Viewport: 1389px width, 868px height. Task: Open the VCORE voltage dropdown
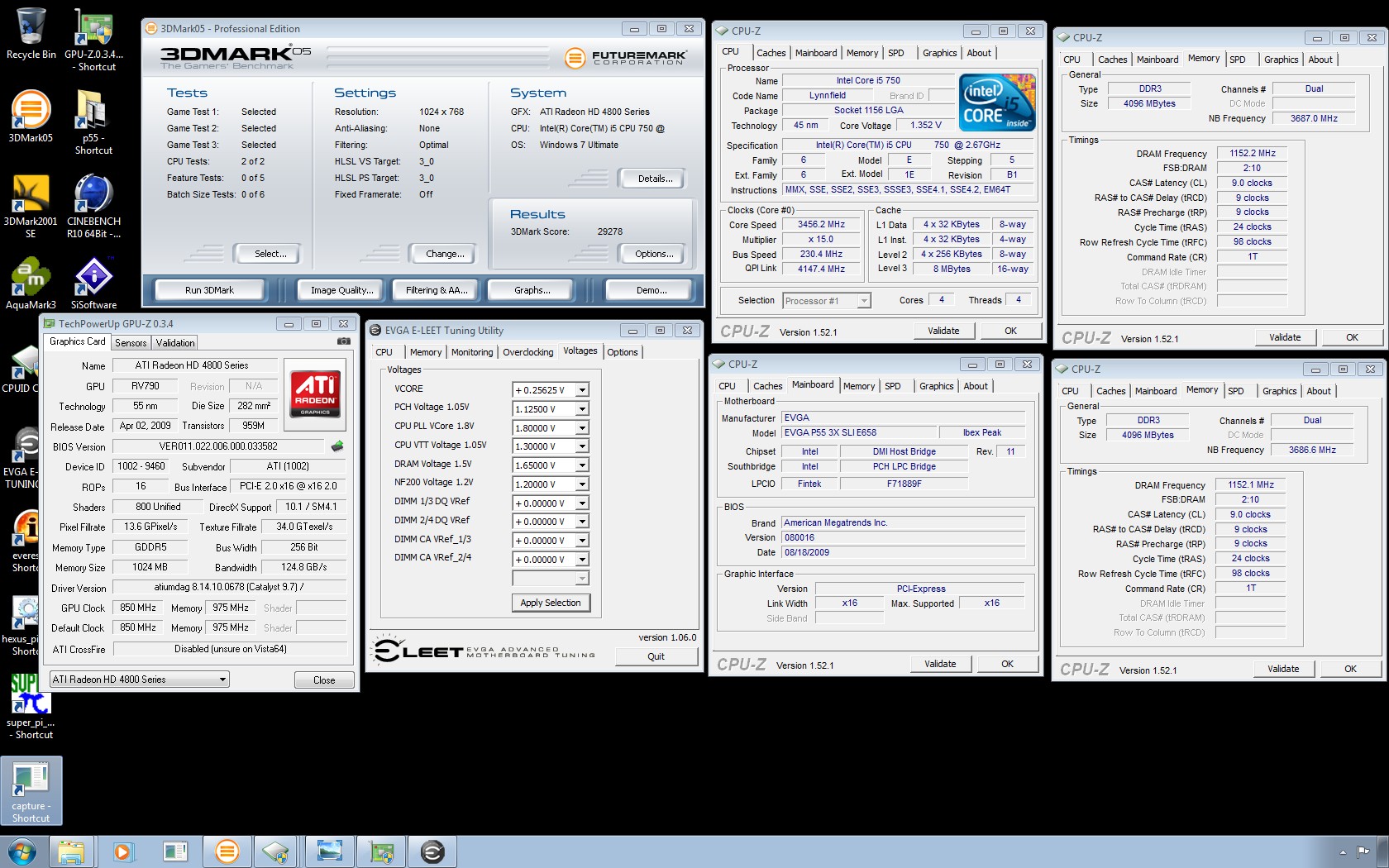(582, 390)
